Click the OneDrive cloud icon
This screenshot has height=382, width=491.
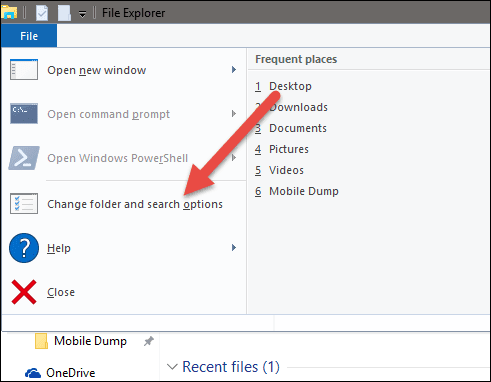tap(33, 373)
